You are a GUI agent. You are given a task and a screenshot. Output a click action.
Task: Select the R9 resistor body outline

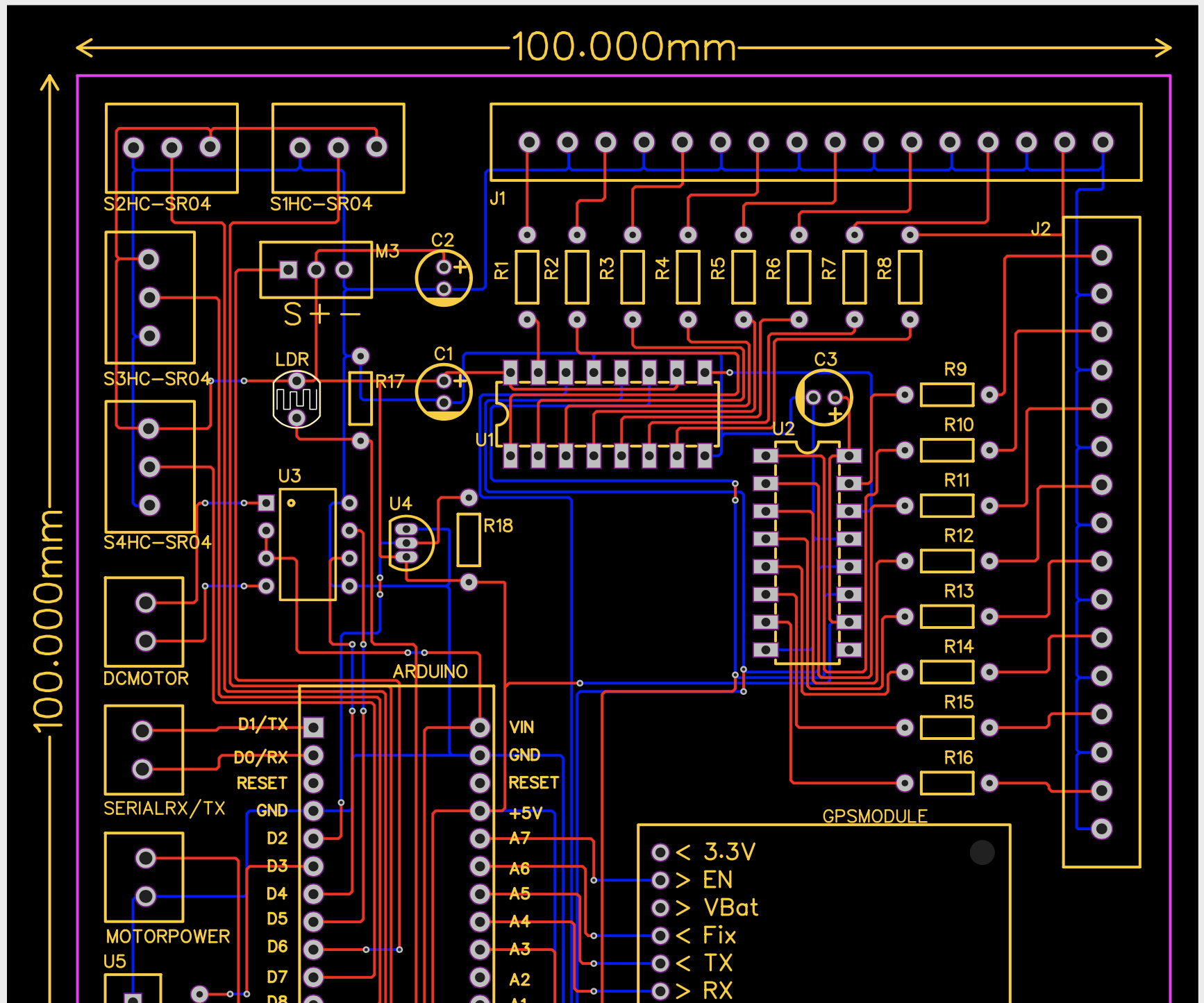pos(947,395)
